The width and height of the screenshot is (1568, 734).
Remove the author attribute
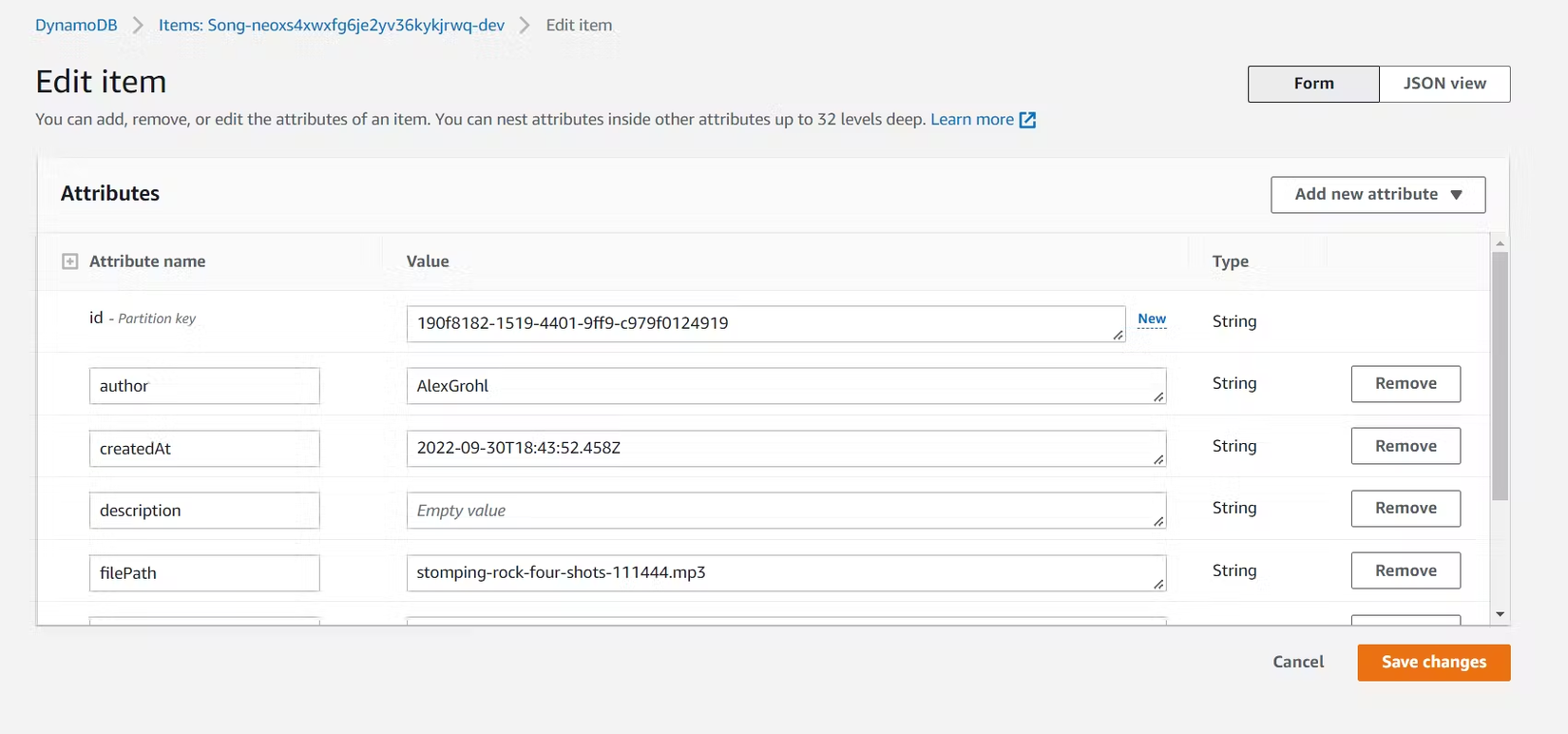coord(1405,384)
